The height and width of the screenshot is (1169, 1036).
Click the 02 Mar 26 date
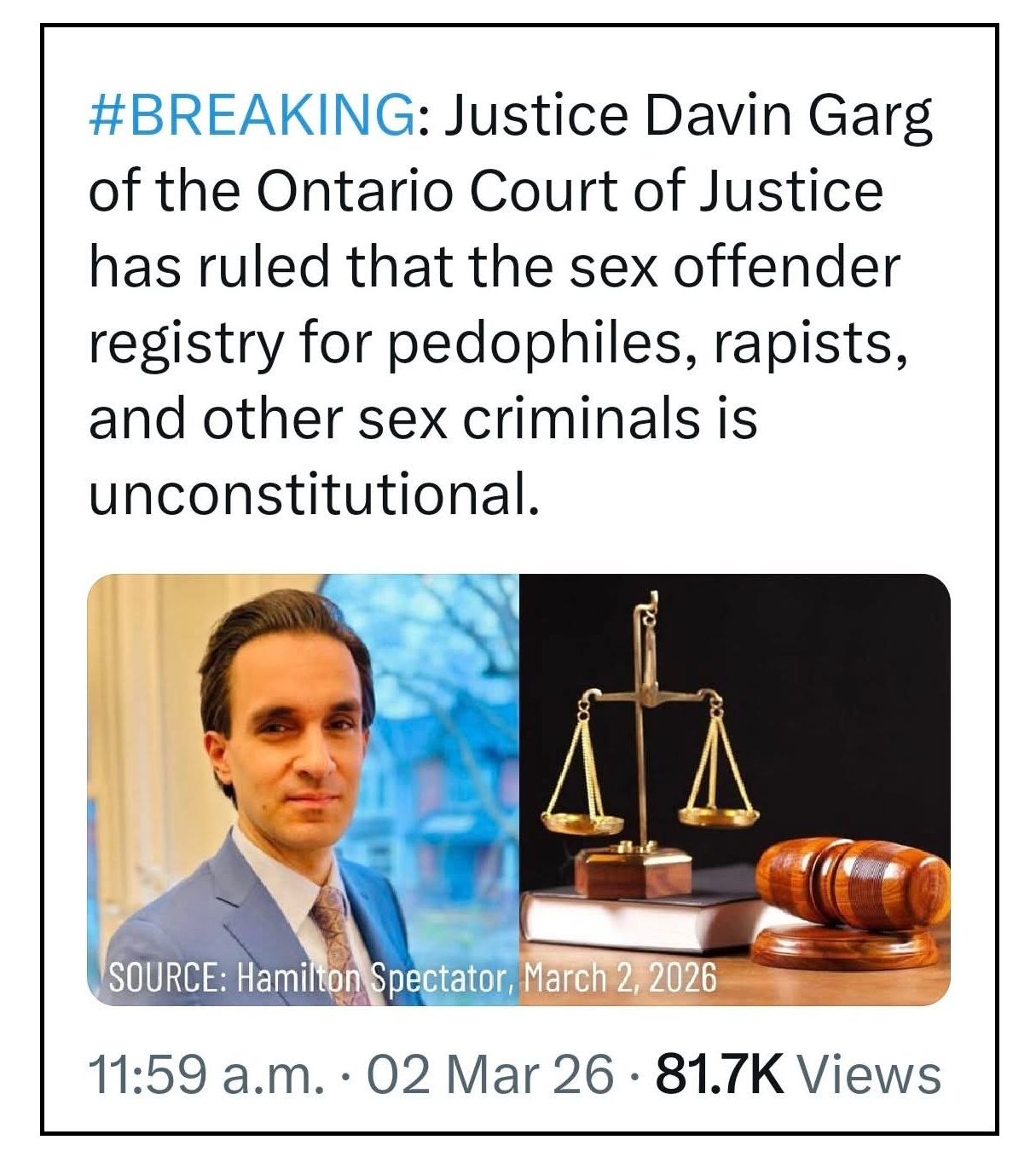489,1074
